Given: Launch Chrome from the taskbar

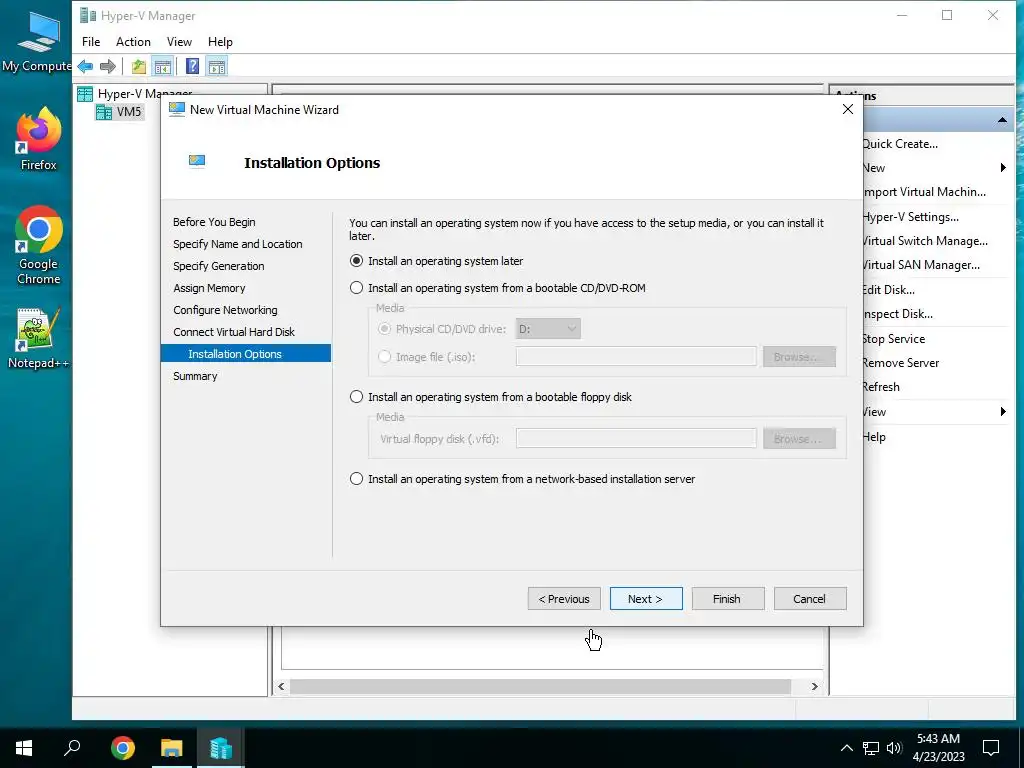Looking at the screenshot, I should coord(123,748).
